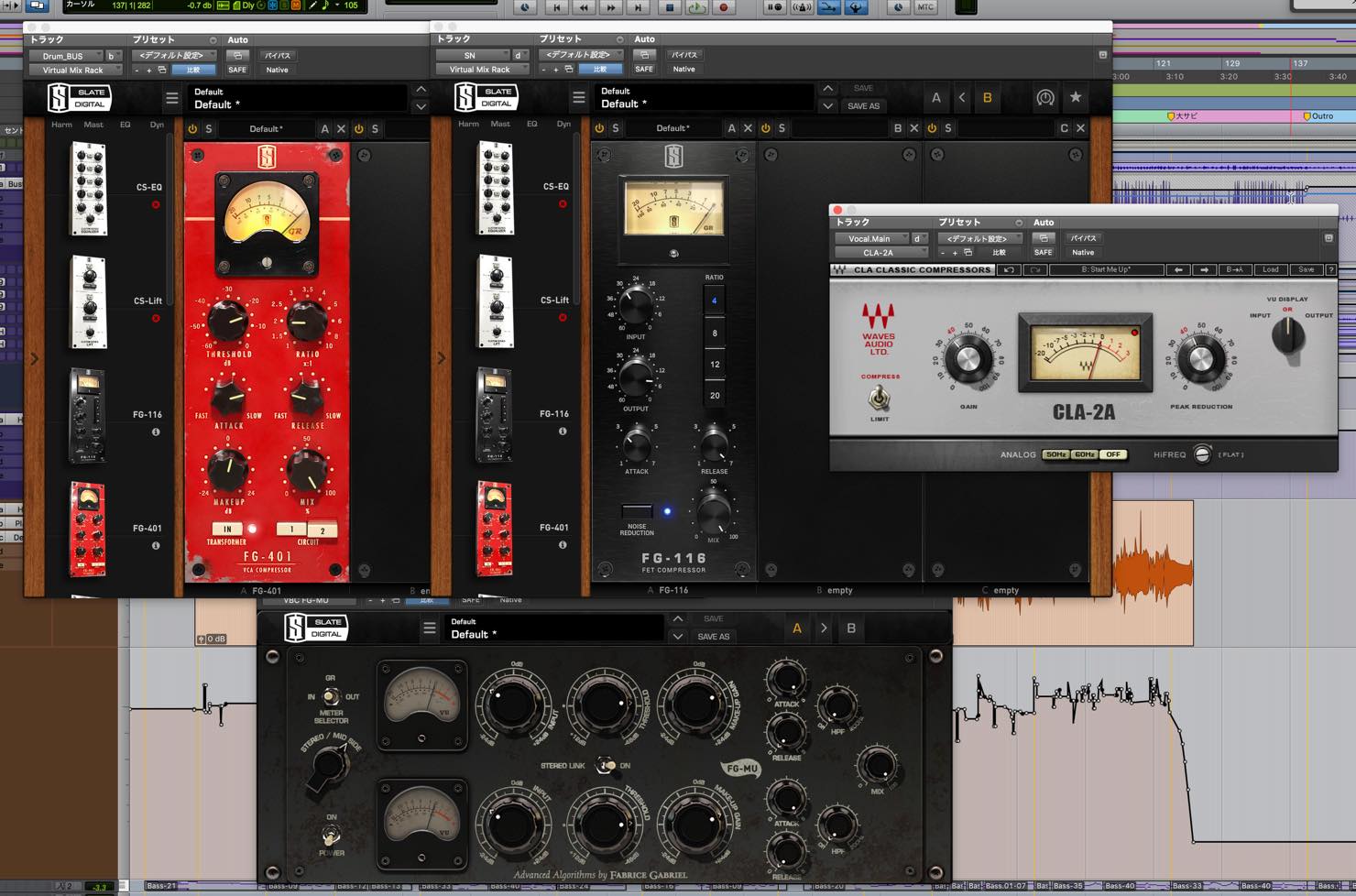This screenshot has height=896, width=1356.
Task: Click preset down arrow in SN rack
Action: click(x=827, y=106)
